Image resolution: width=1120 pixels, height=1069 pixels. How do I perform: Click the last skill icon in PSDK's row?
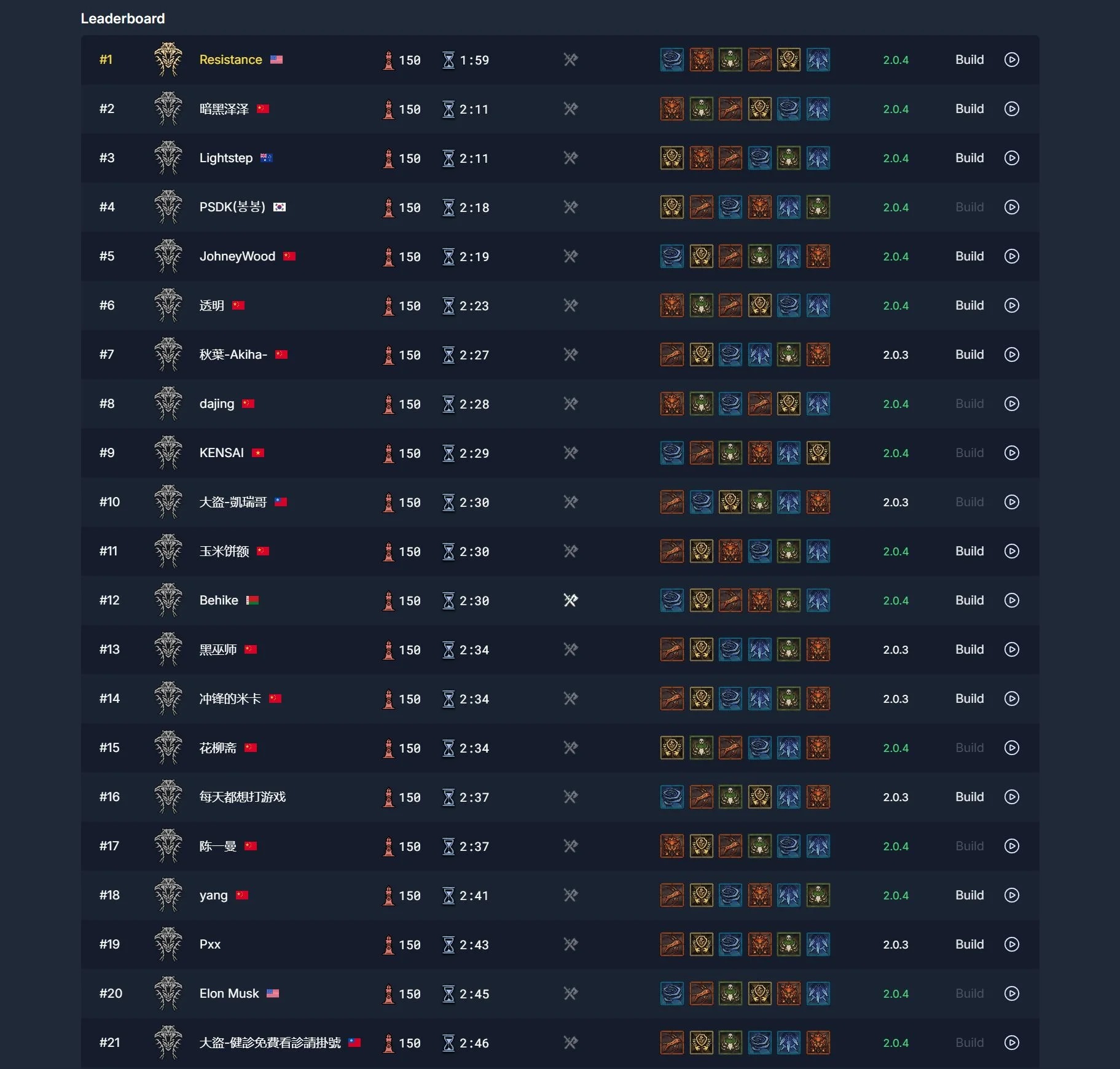coord(818,207)
